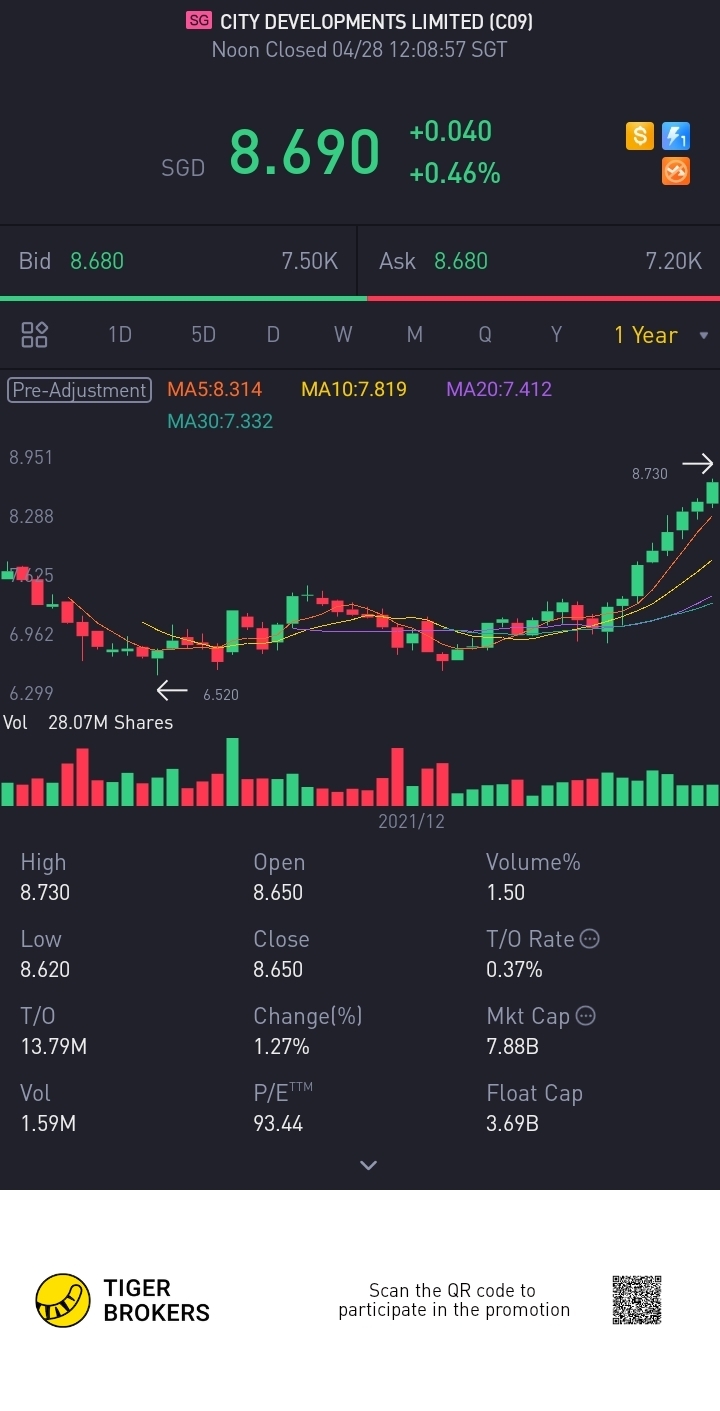Tap the Vol value 1.59M
This screenshot has height=1411, width=720.
coord(48,1123)
